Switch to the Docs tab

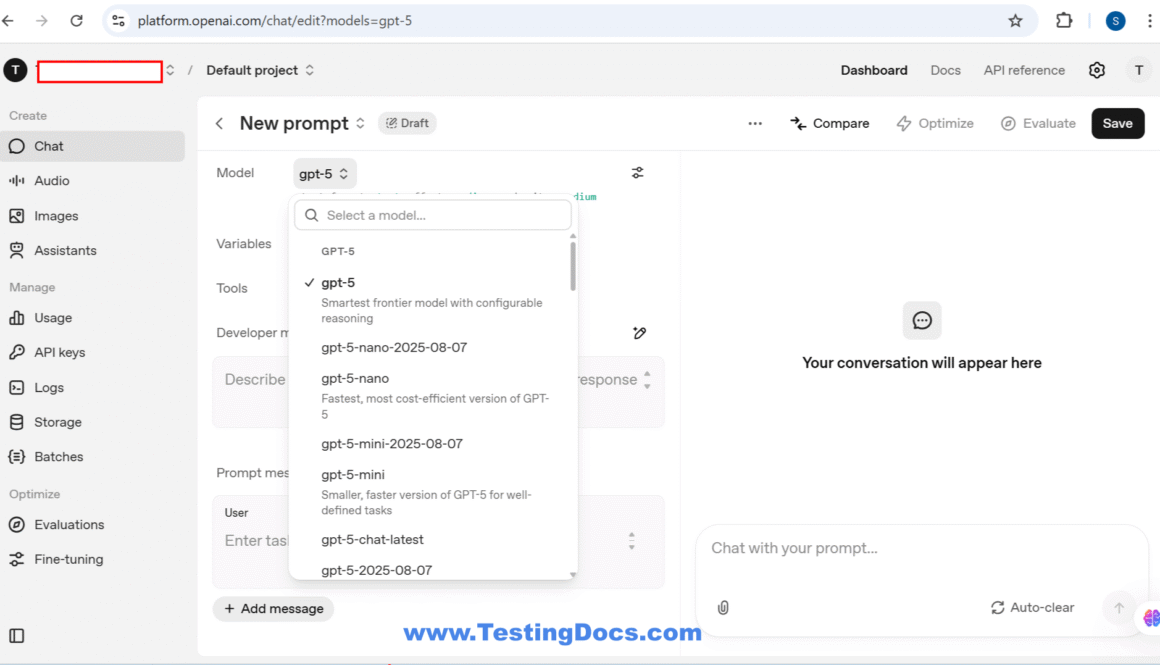click(945, 70)
